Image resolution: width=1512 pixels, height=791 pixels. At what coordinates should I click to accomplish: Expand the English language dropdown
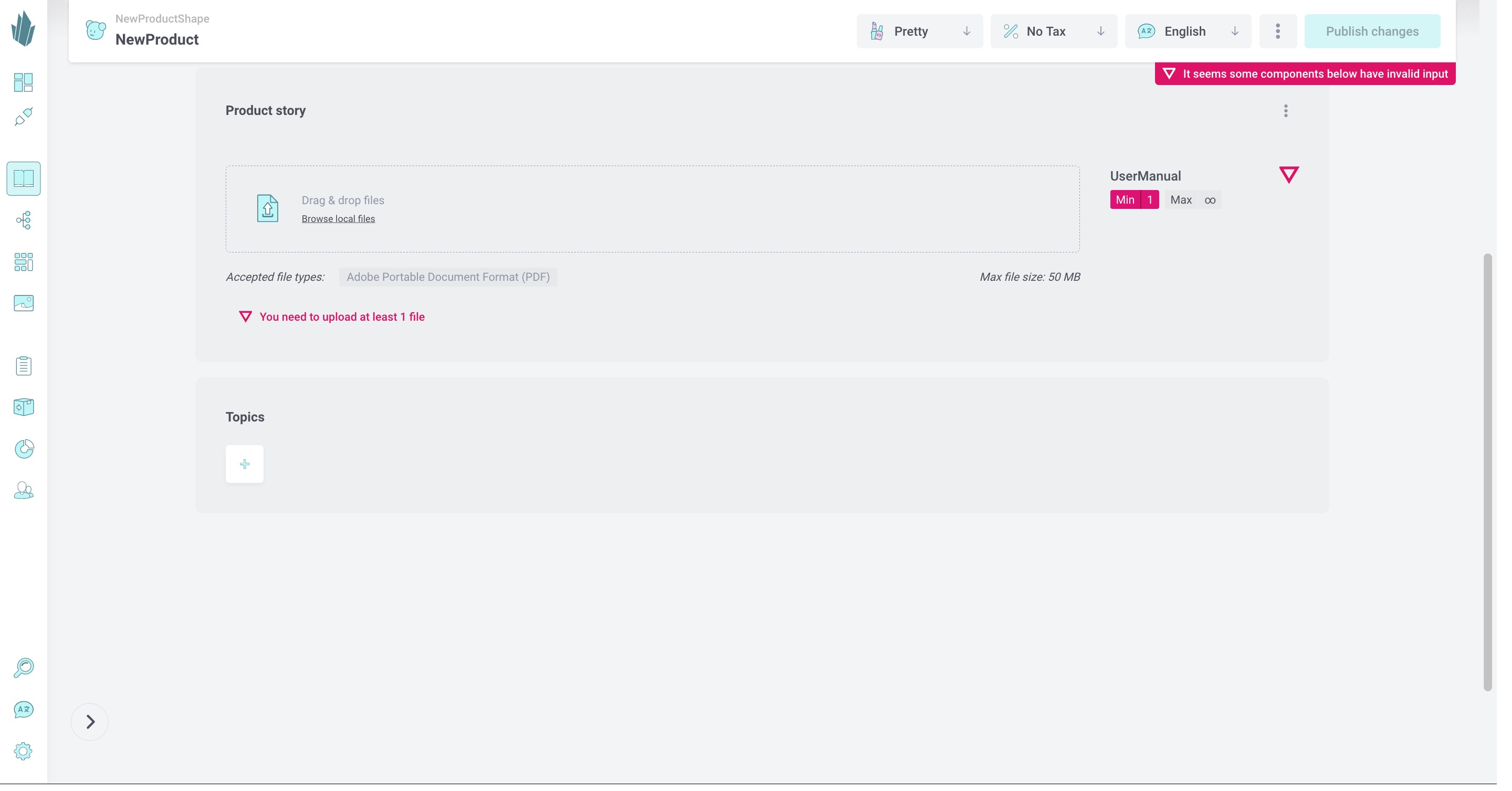coord(1235,31)
